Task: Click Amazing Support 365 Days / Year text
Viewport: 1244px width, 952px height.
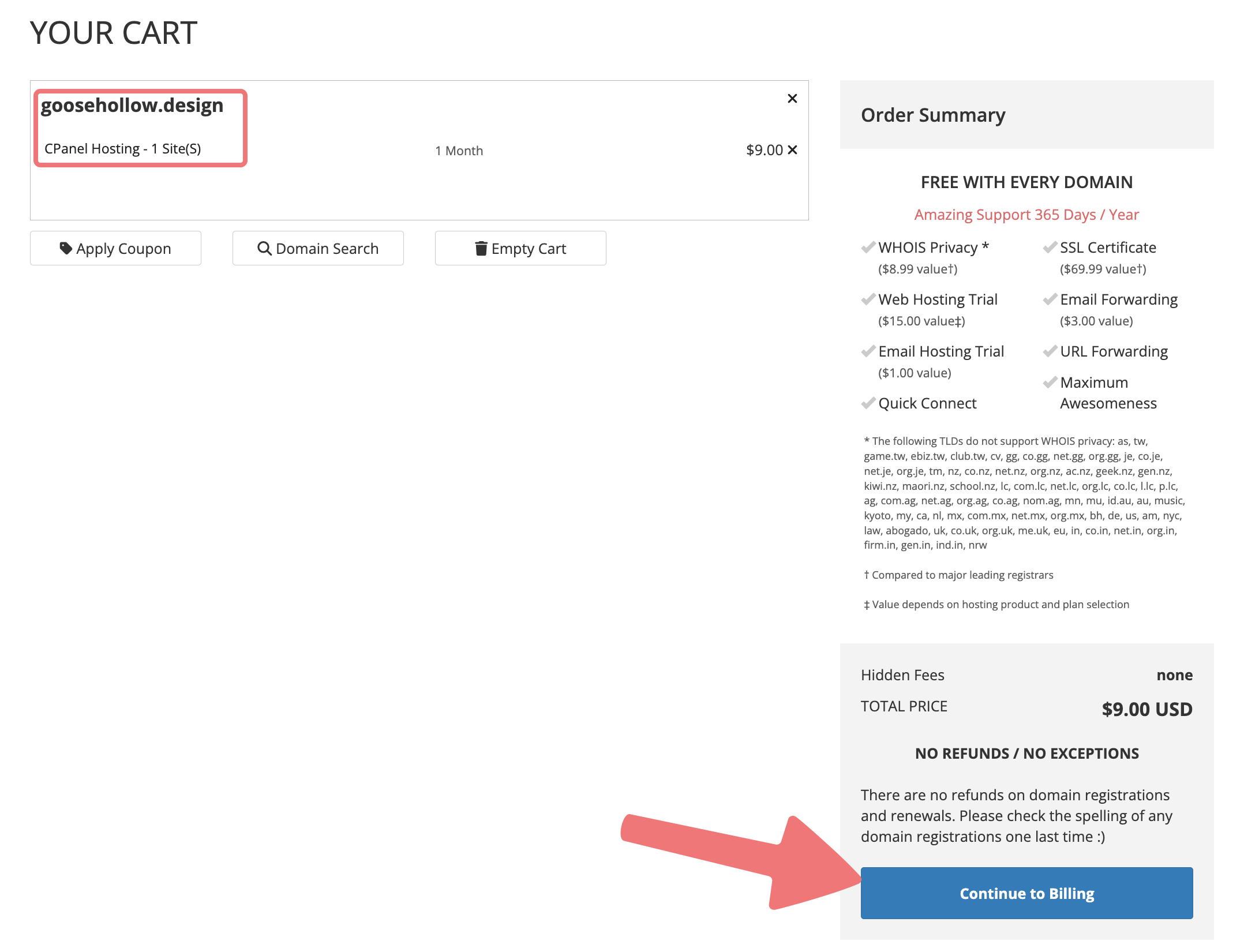Action: pyautogui.click(x=1026, y=215)
